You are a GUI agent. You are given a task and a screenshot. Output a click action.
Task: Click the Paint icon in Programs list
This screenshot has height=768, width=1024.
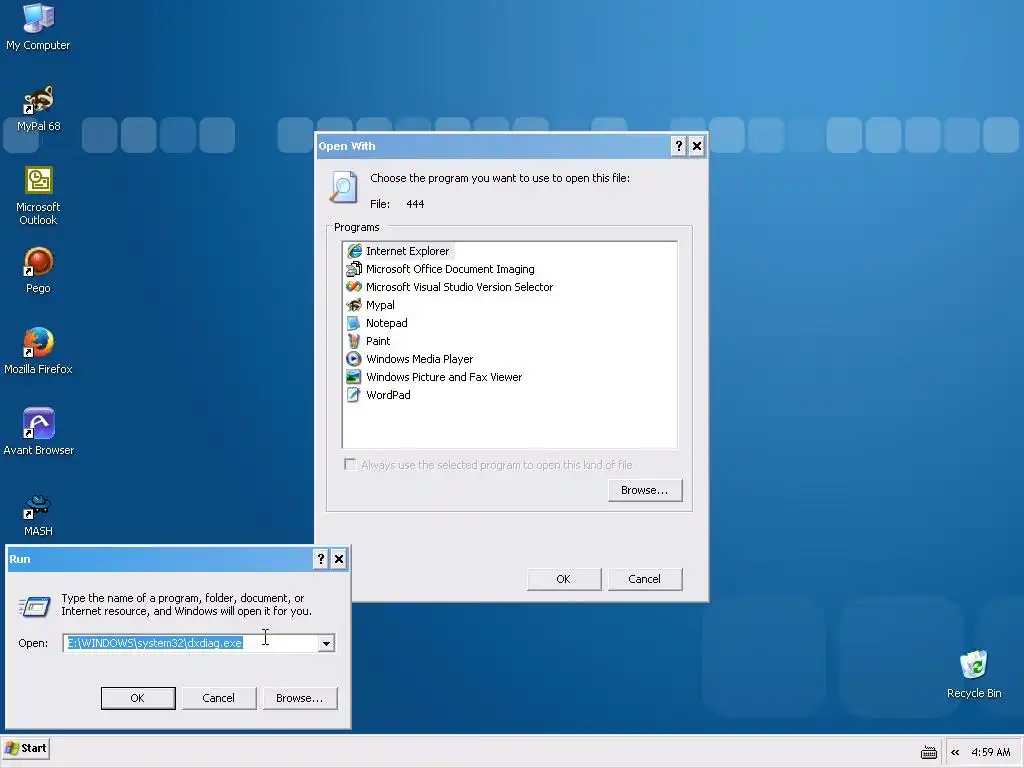pos(354,341)
